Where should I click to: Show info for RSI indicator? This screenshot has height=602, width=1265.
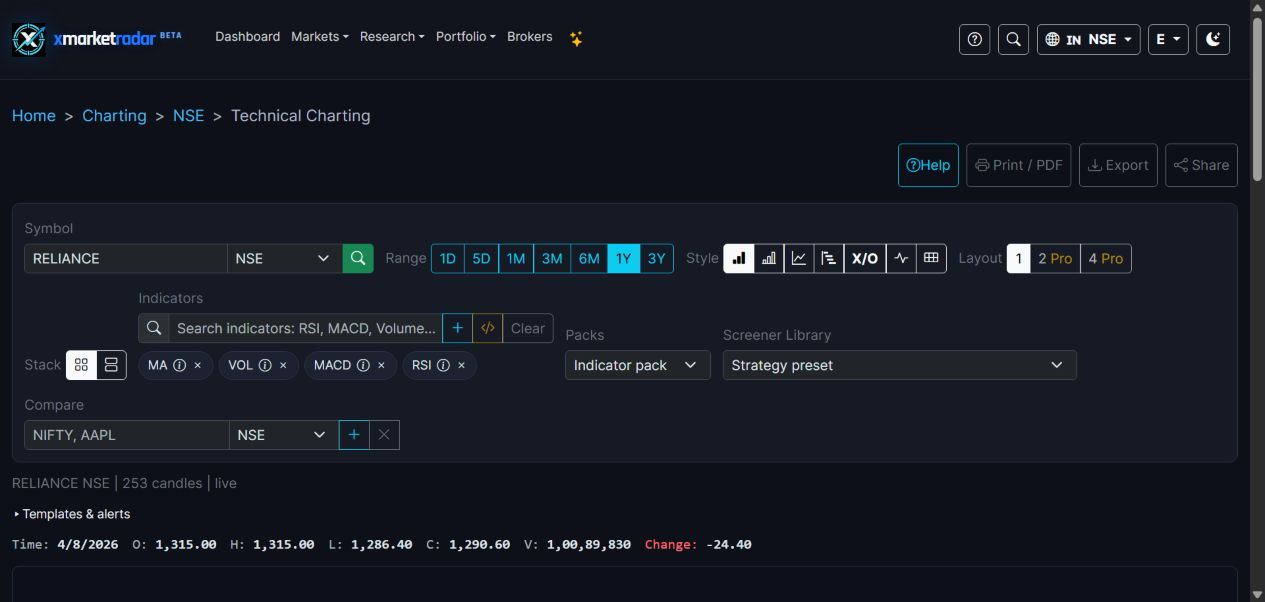point(443,365)
